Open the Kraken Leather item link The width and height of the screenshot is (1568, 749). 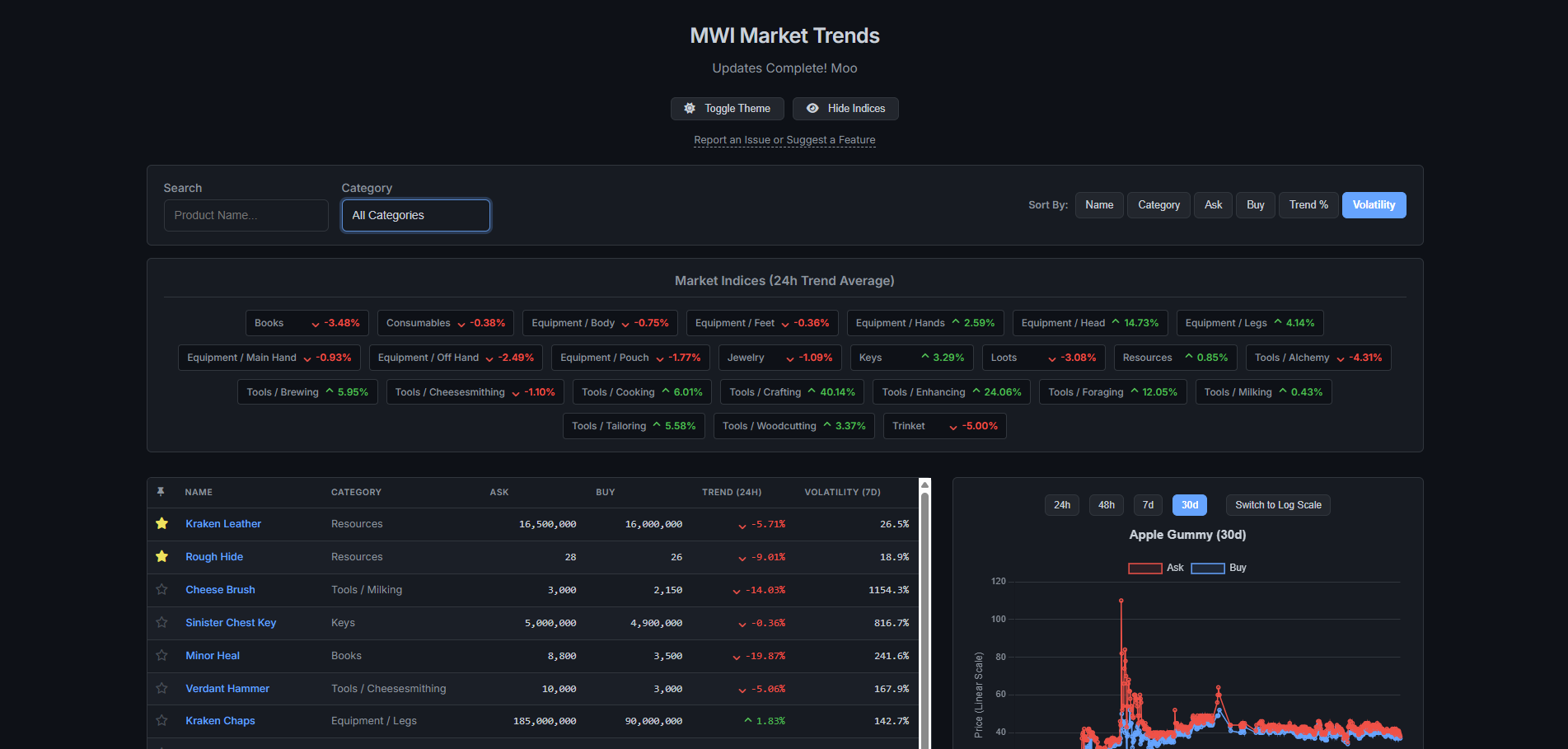pos(223,524)
